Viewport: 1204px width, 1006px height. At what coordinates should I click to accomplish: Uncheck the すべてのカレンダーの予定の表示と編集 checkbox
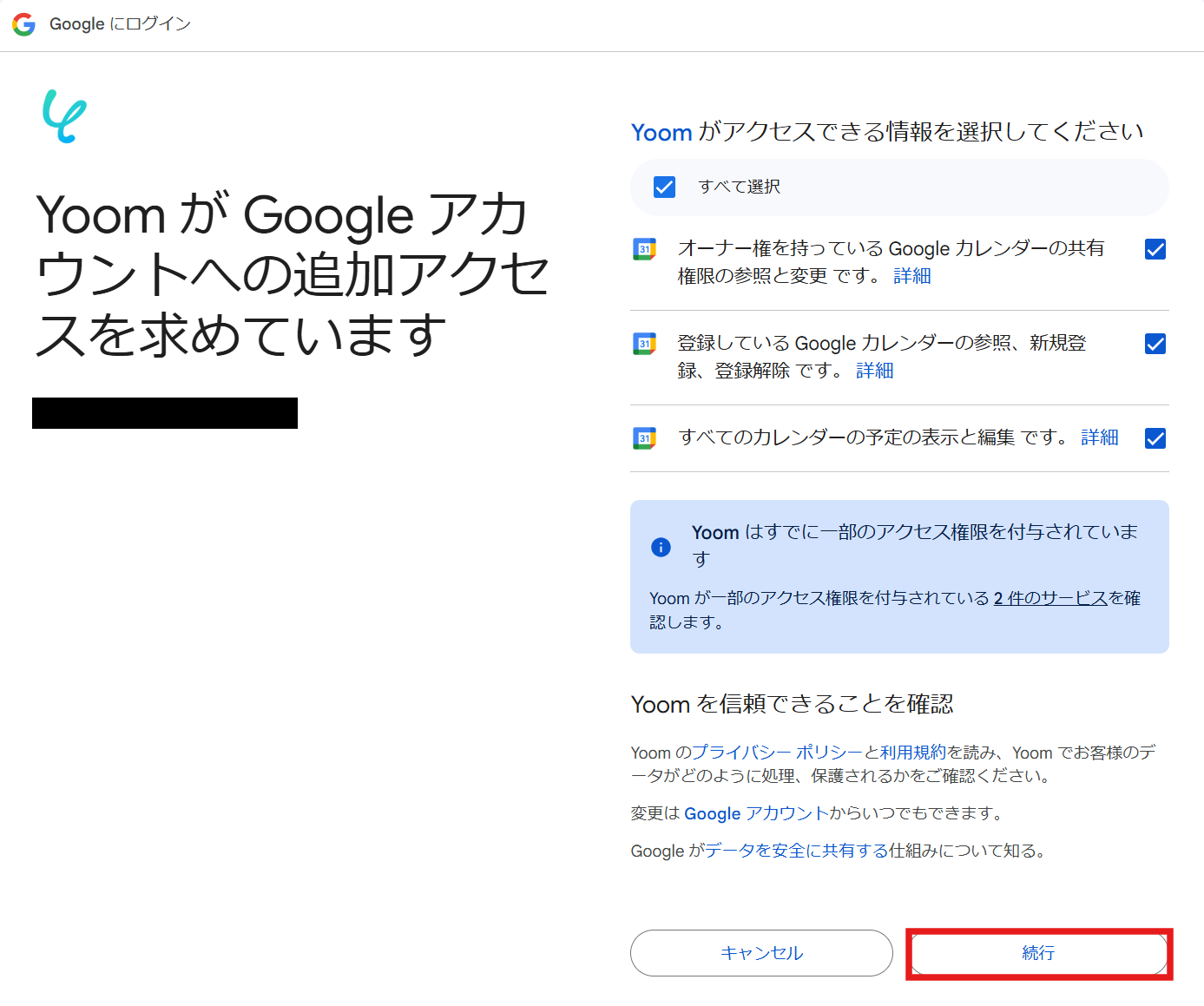point(1155,439)
